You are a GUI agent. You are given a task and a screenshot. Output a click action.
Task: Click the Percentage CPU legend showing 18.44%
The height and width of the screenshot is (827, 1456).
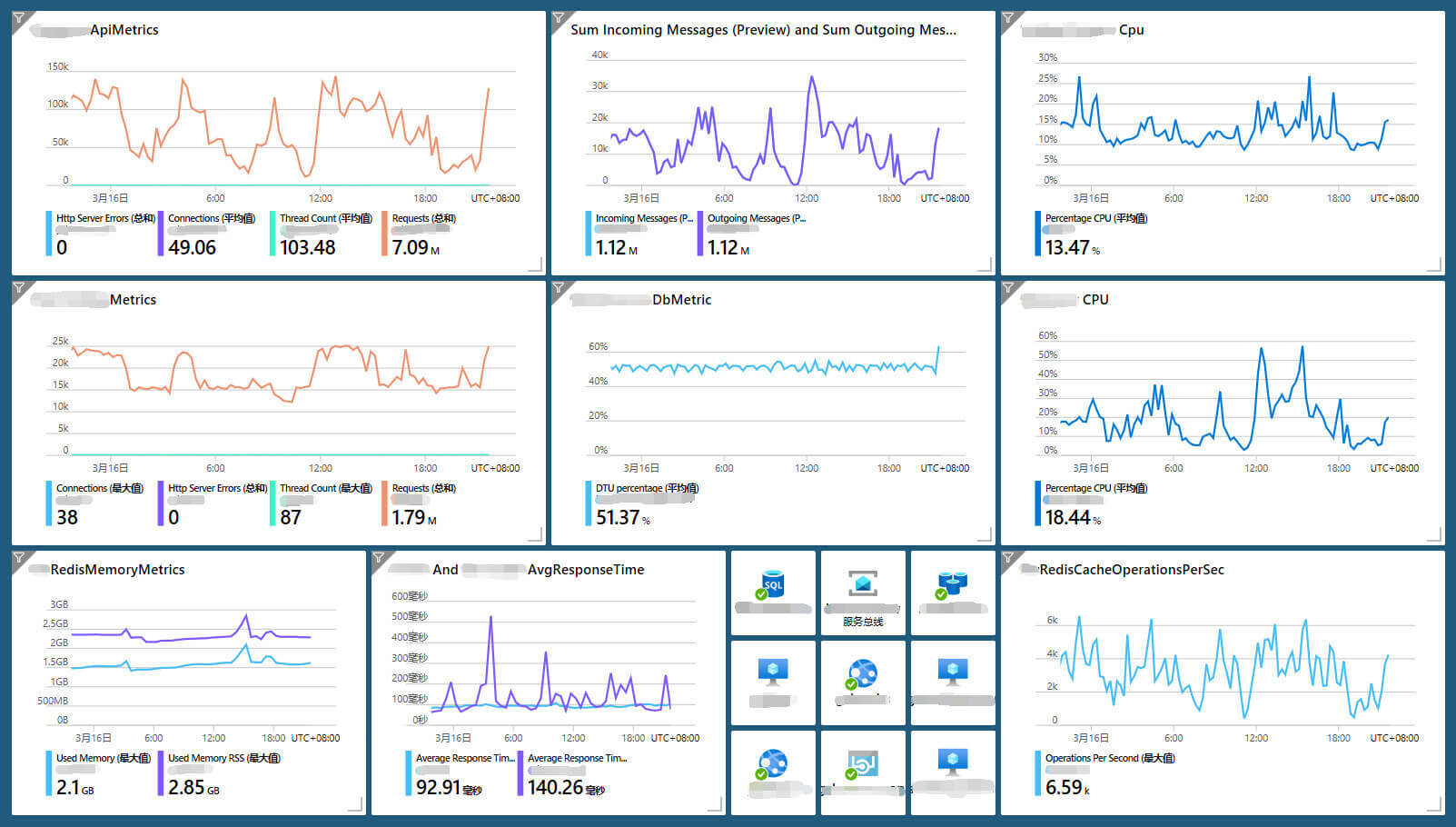coord(1095,504)
